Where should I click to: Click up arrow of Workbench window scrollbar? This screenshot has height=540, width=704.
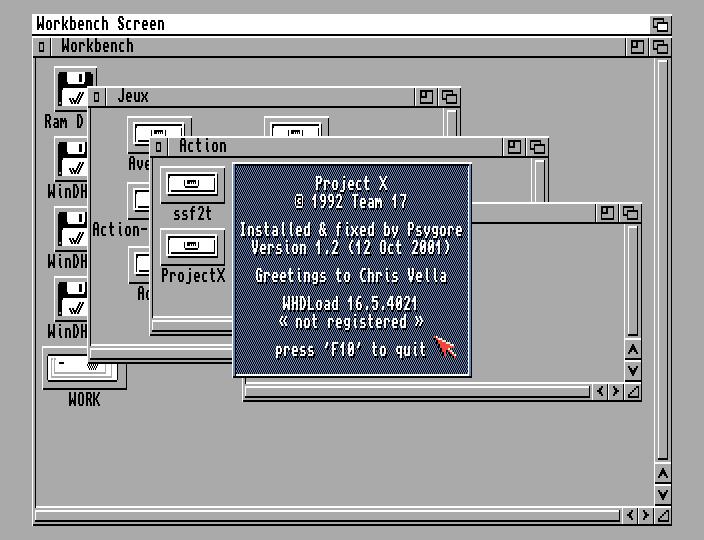click(663, 474)
